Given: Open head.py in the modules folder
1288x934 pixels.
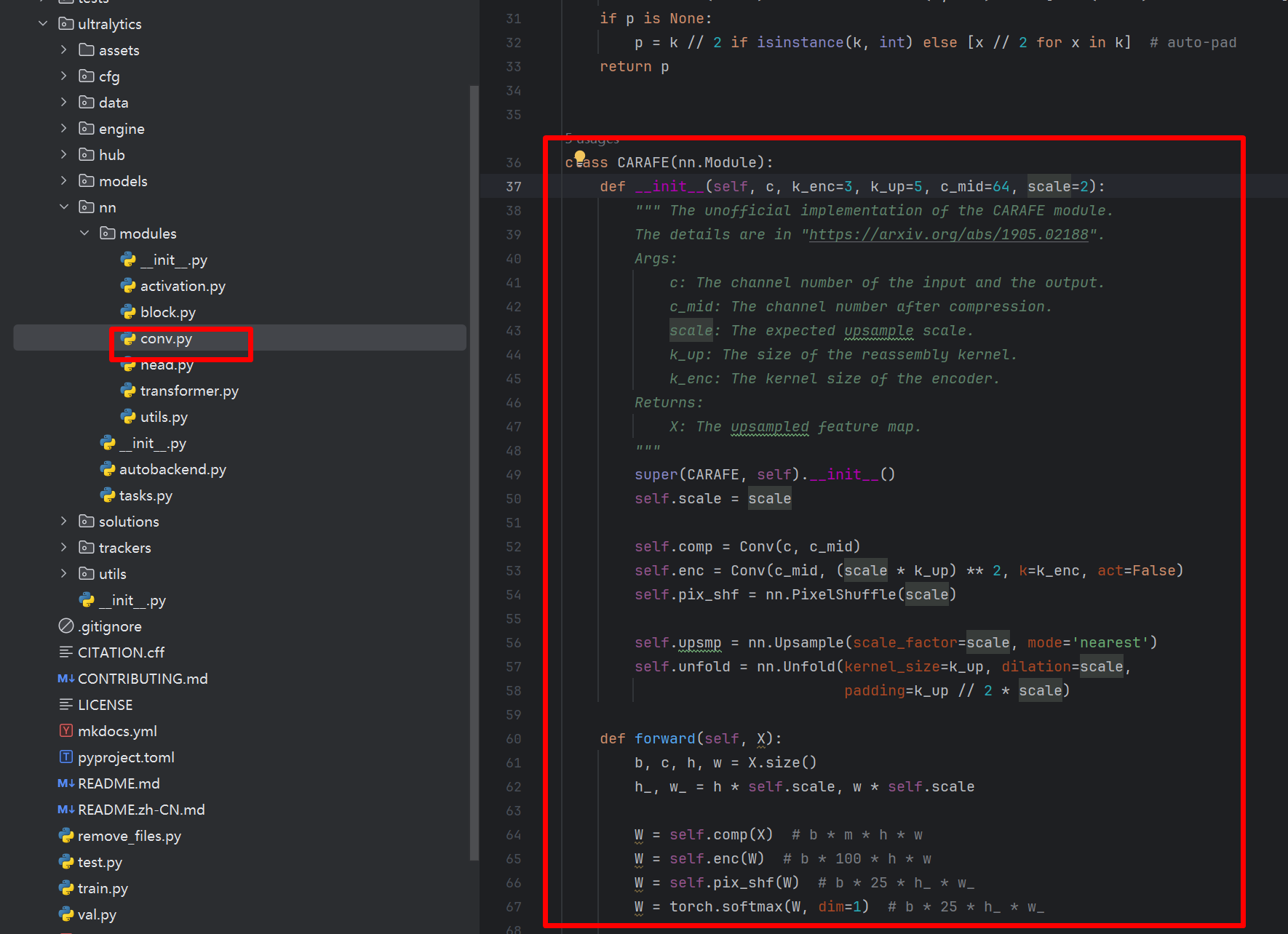Looking at the screenshot, I should (167, 364).
